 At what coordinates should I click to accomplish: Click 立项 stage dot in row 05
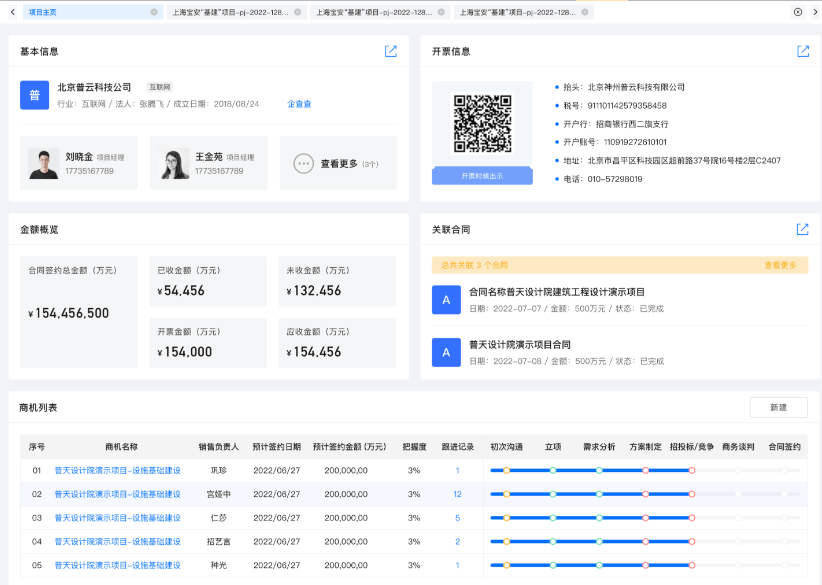pos(553,565)
